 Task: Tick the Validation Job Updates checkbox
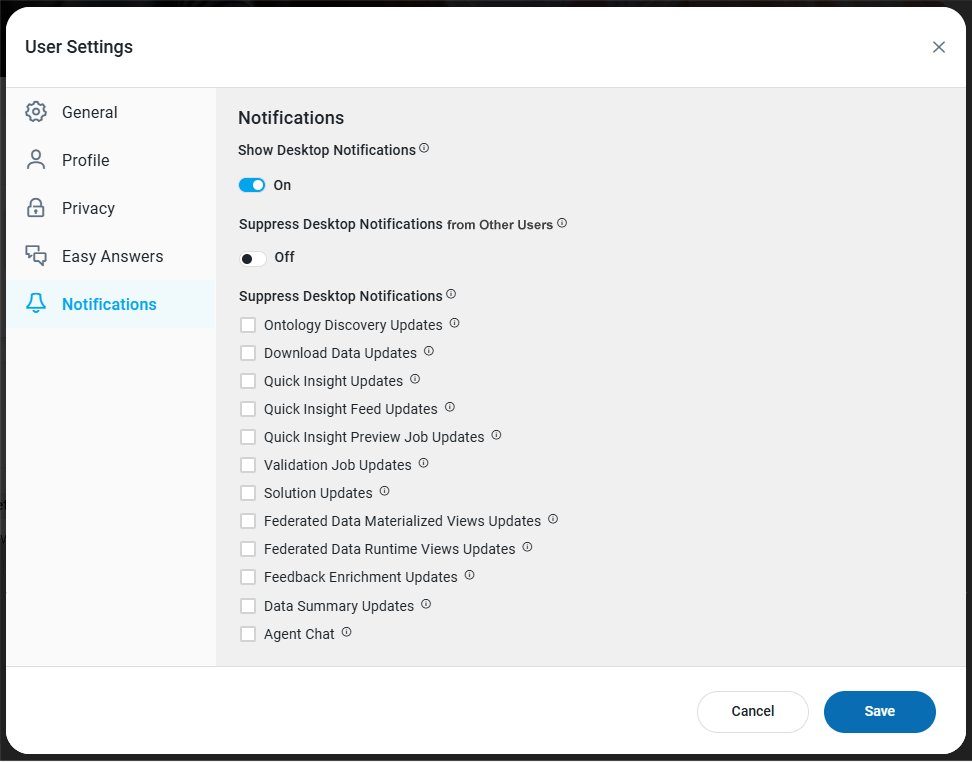point(248,465)
